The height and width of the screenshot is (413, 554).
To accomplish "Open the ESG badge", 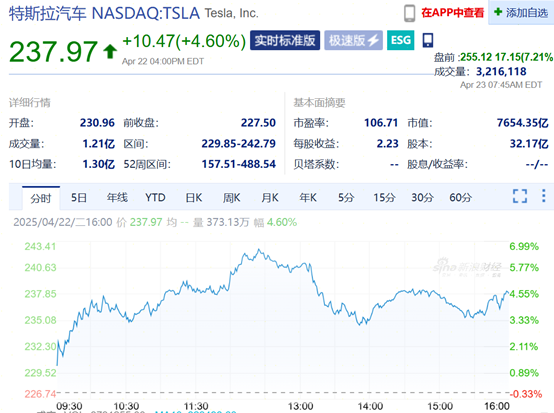I will pos(401,40).
